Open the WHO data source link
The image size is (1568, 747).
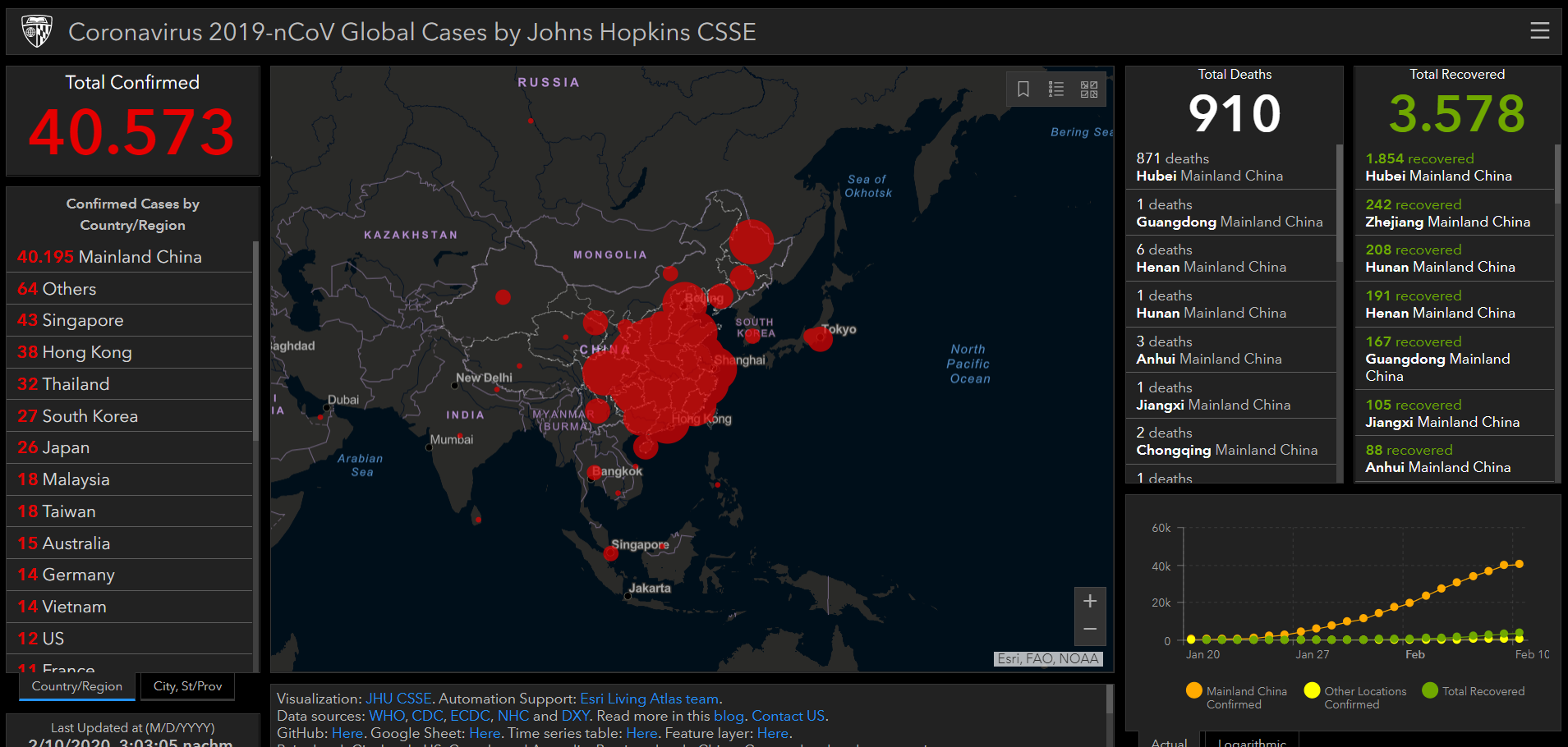tap(387, 716)
